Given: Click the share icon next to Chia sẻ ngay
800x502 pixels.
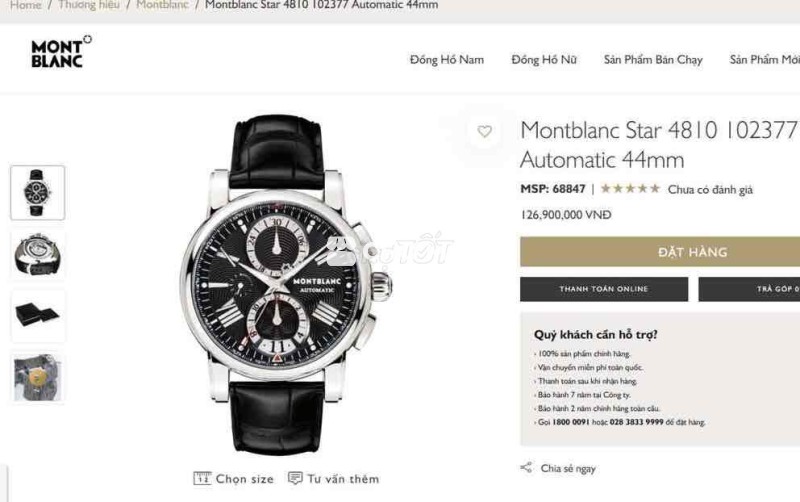Looking at the screenshot, I should (x=526, y=467).
